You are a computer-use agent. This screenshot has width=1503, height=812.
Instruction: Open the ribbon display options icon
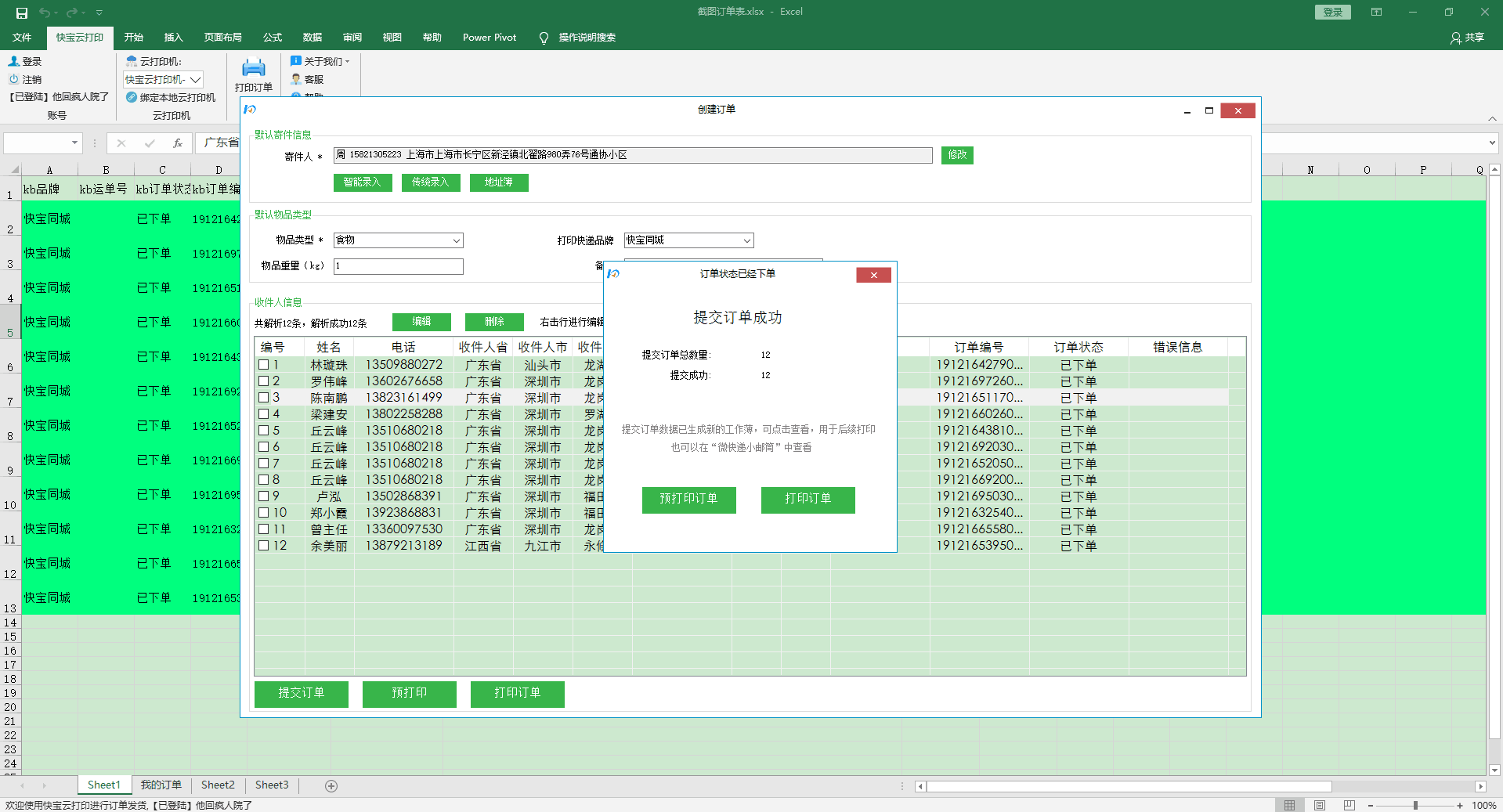[x=1376, y=12]
